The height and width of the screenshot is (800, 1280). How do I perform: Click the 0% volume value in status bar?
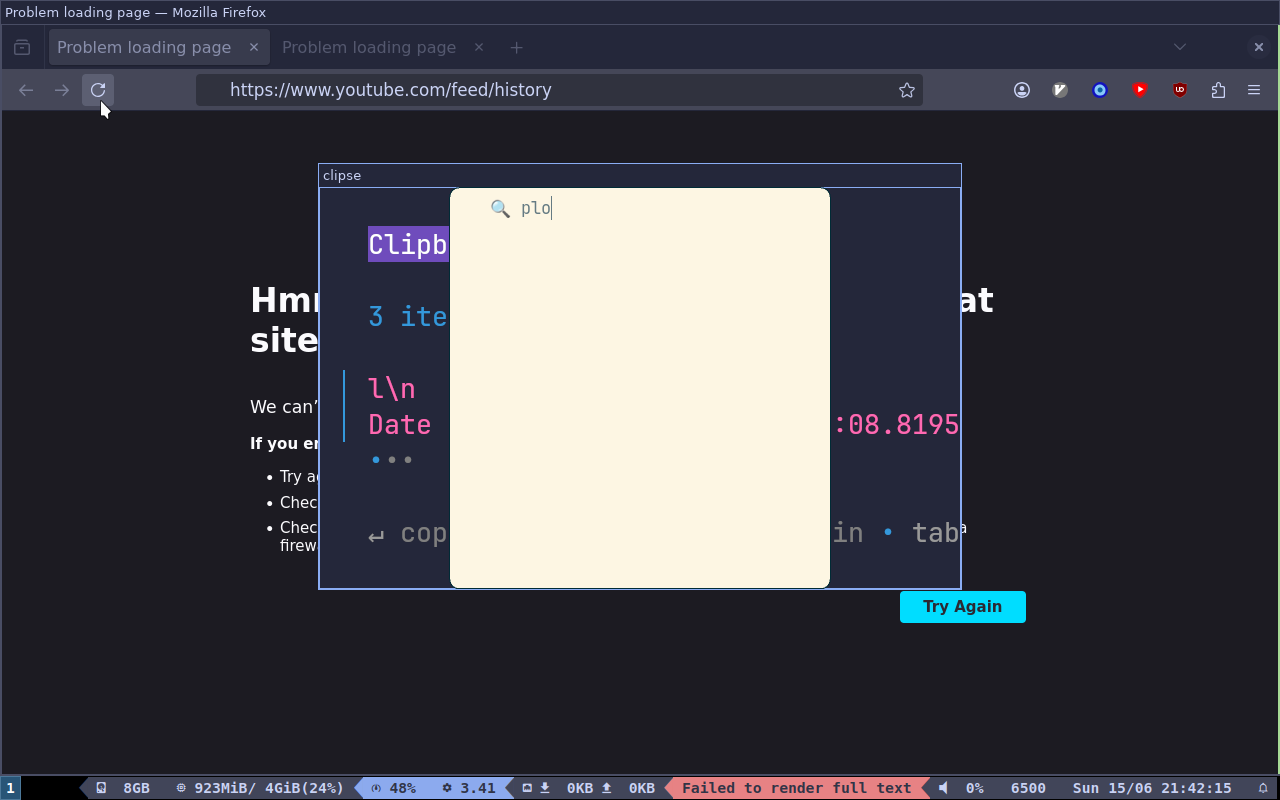coord(975,788)
